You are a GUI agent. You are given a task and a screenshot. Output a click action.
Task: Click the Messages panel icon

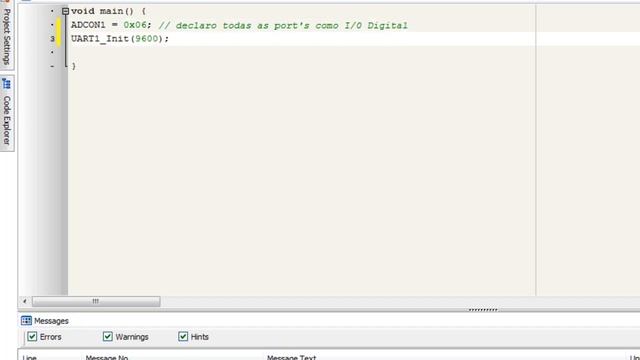click(26, 321)
